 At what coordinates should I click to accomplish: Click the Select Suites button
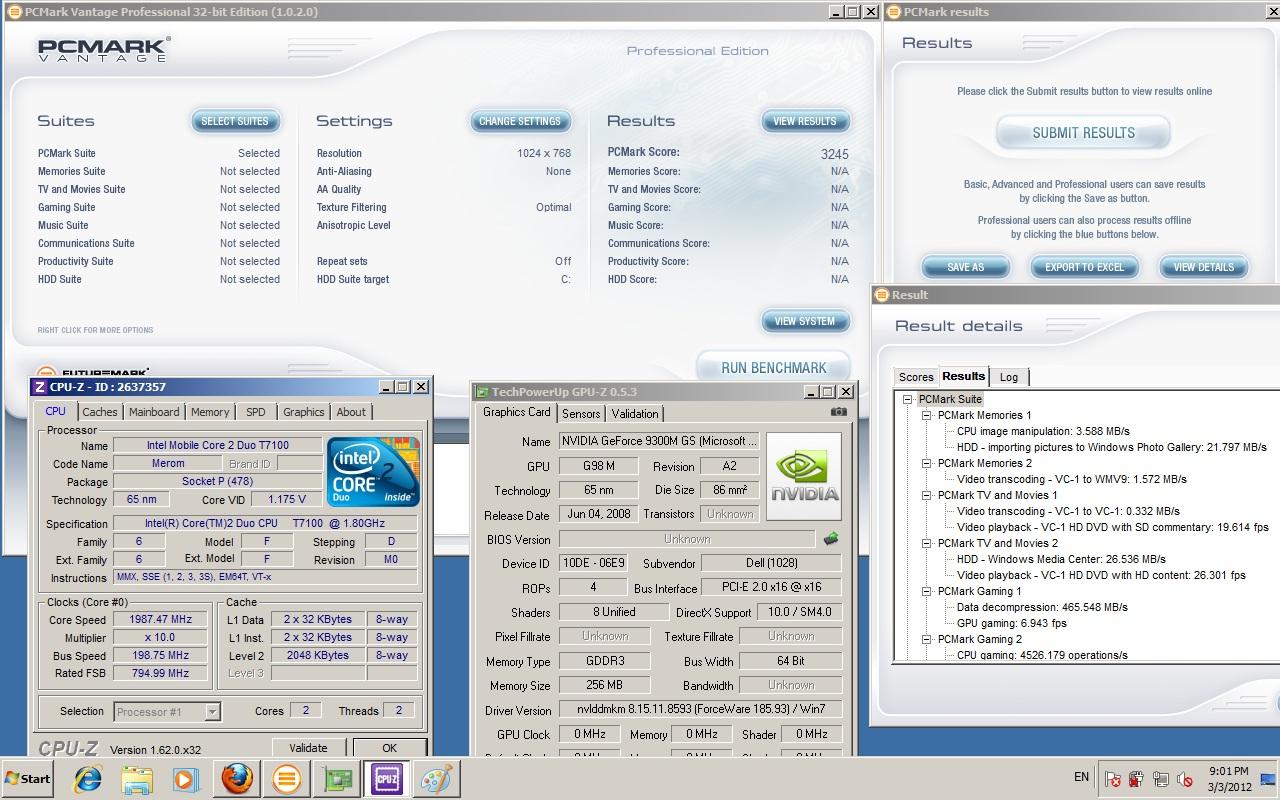click(235, 121)
